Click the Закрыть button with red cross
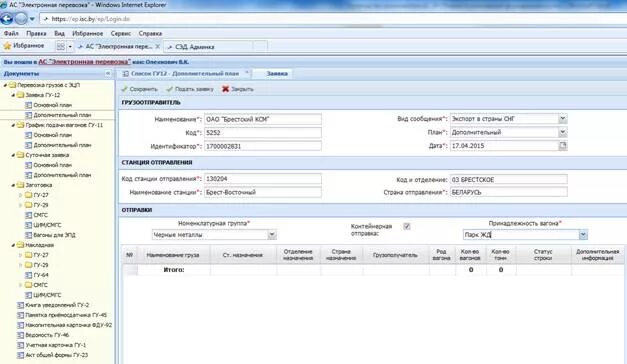 tap(238, 89)
